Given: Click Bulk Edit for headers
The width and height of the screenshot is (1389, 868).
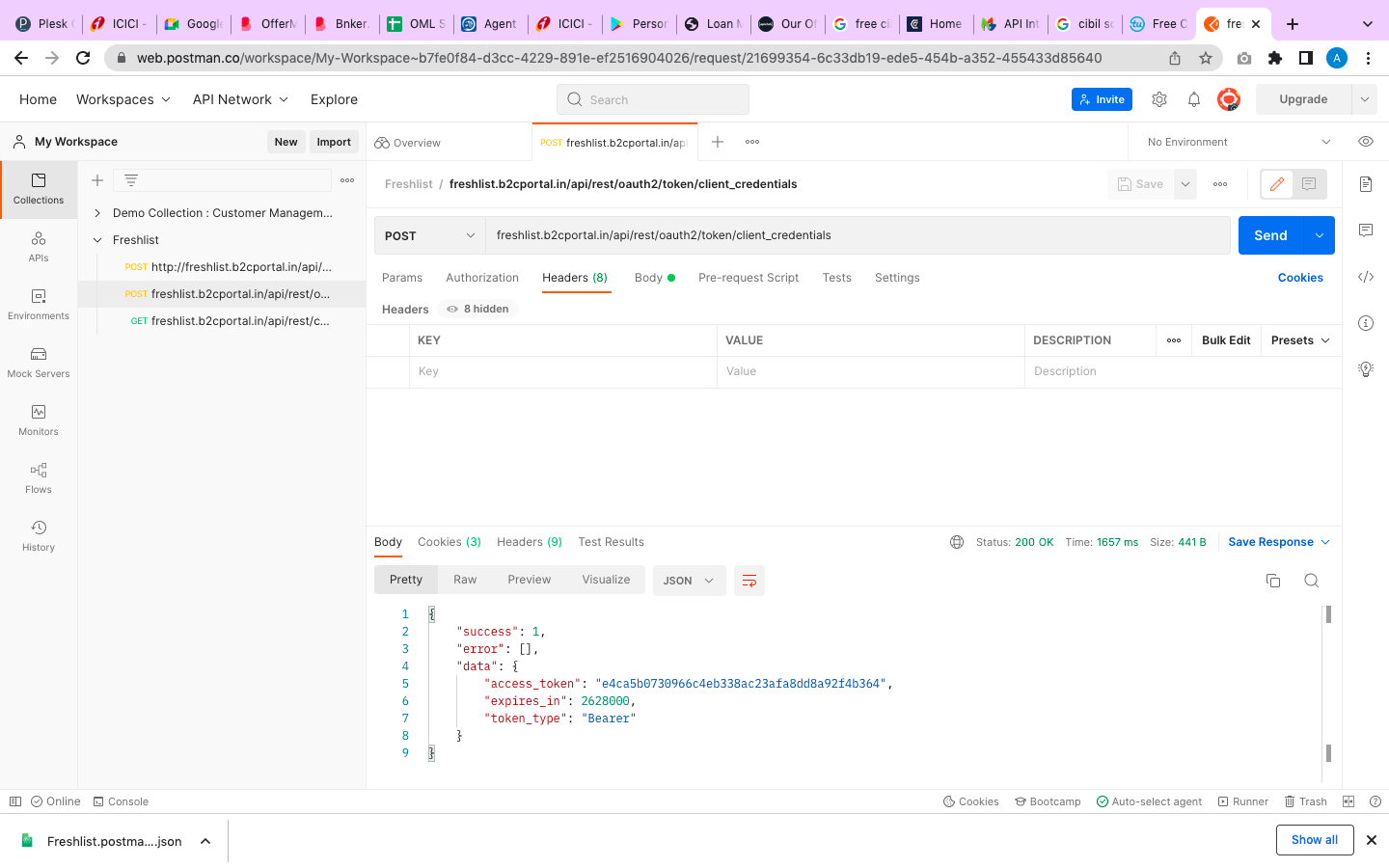Looking at the screenshot, I should (1226, 340).
